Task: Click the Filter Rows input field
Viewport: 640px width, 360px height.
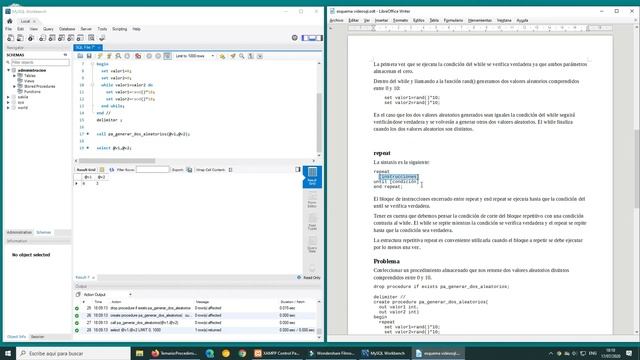Action: (x=152, y=169)
